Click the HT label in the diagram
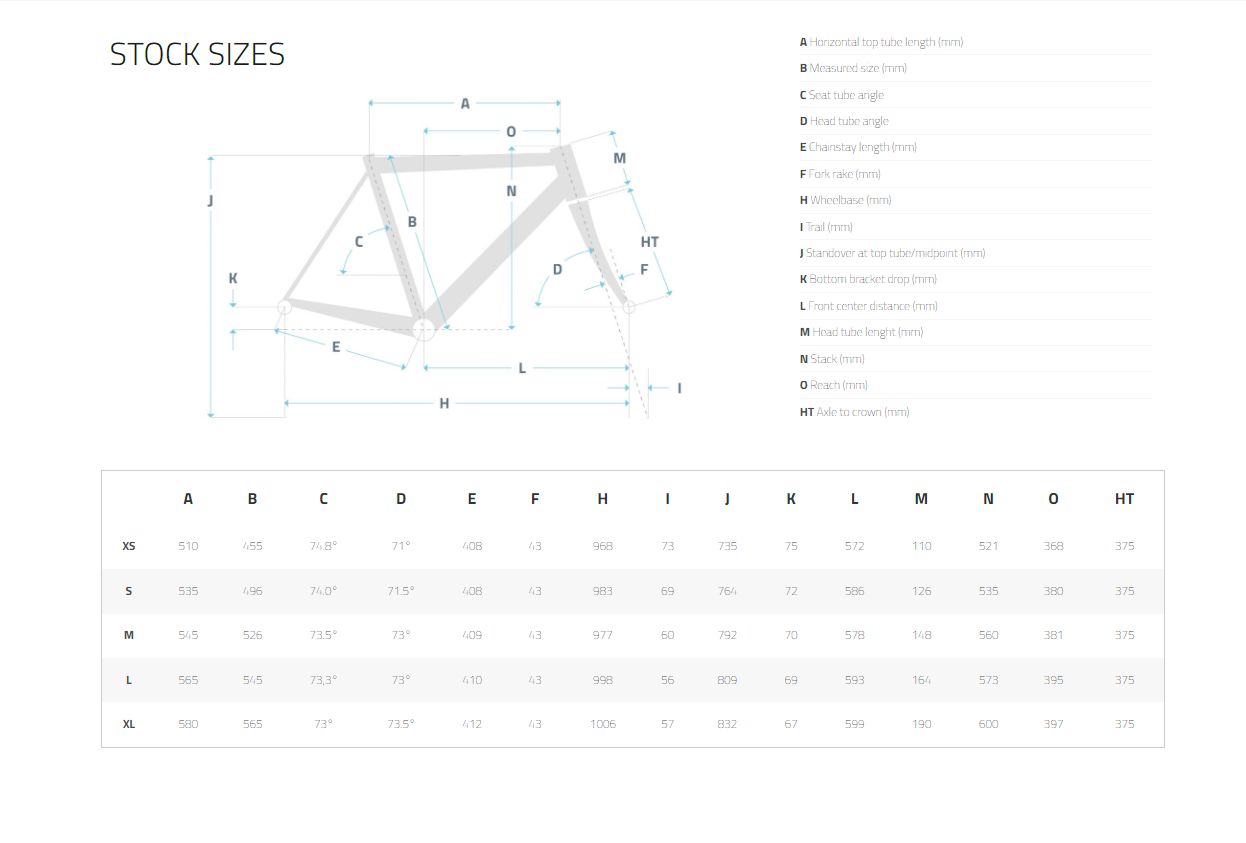The image size is (1246, 843). 650,242
